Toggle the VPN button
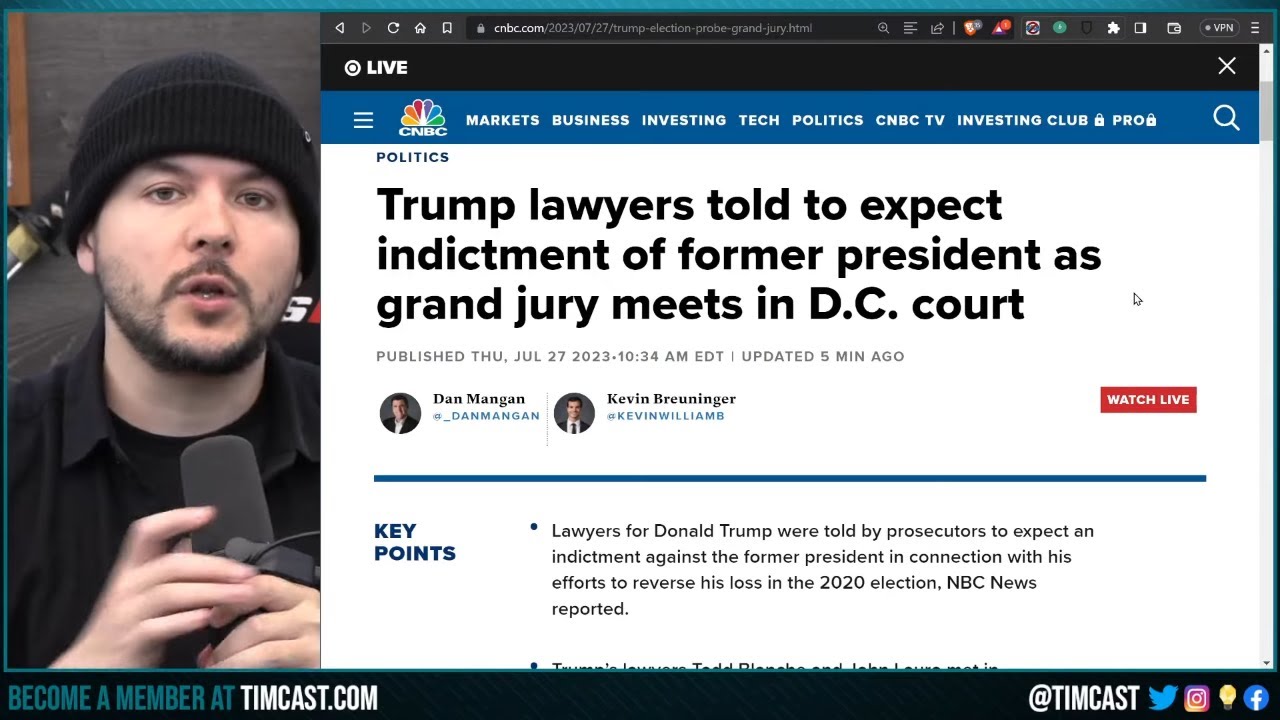Image resolution: width=1280 pixels, height=720 pixels. coord(1218,28)
